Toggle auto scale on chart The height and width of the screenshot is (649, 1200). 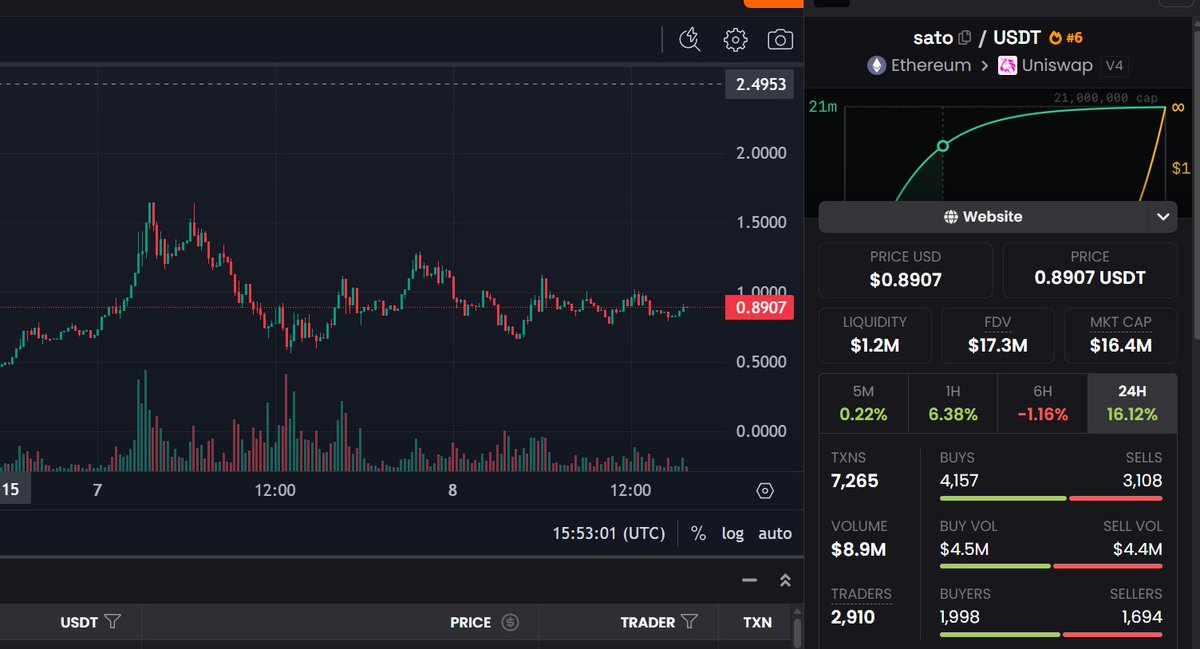(x=775, y=533)
